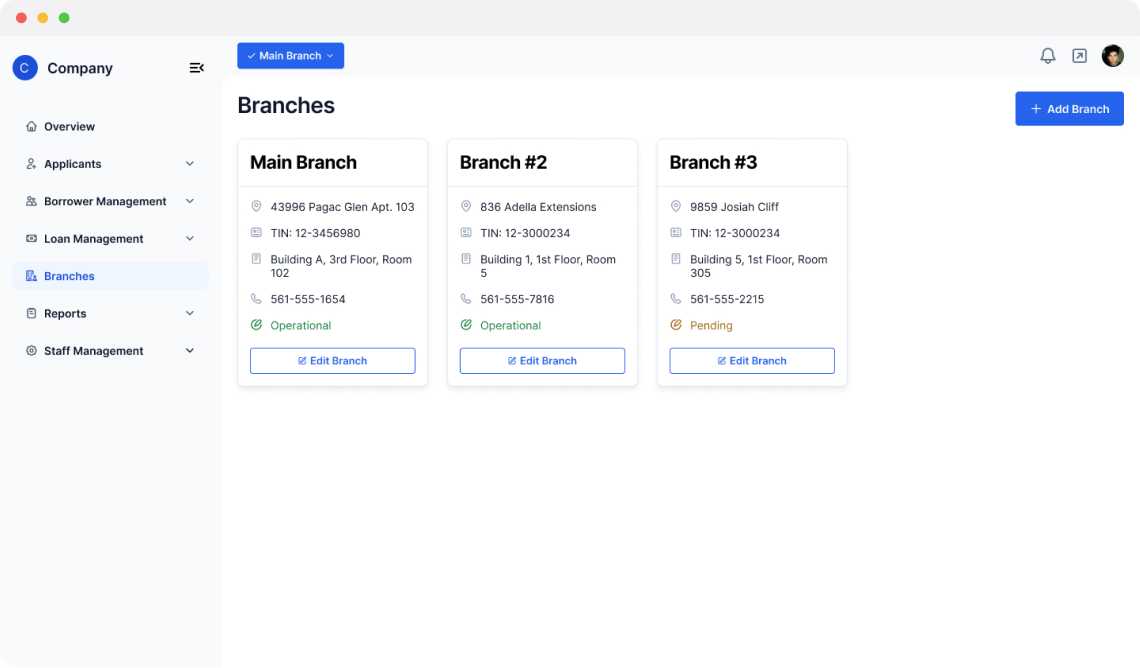Click the Branch #2 card title

(503, 162)
